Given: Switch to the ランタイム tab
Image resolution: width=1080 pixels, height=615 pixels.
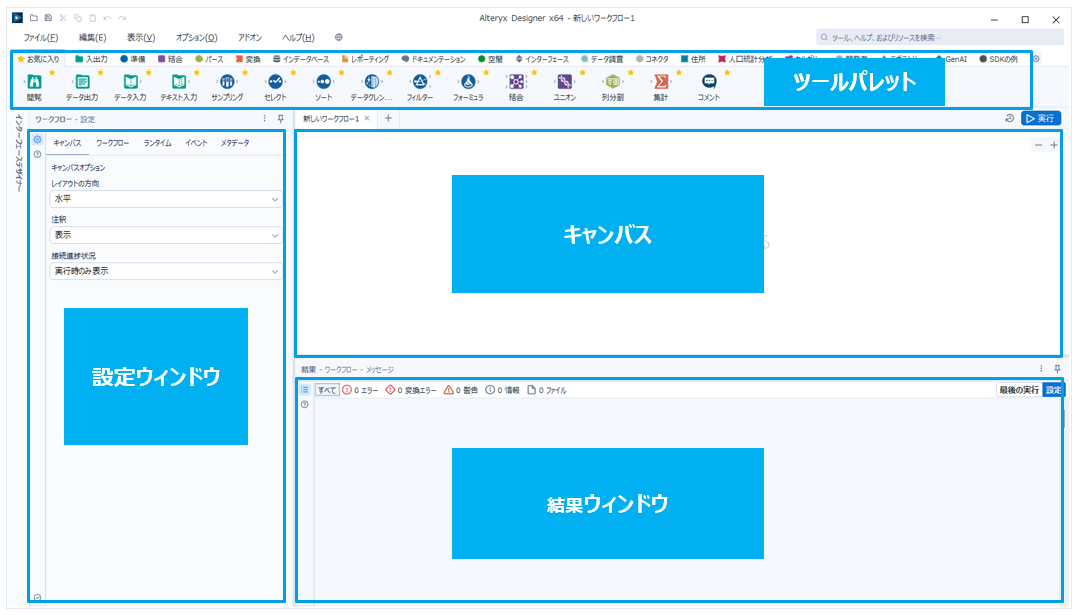Looking at the screenshot, I should pyautogui.click(x=158, y=143).
